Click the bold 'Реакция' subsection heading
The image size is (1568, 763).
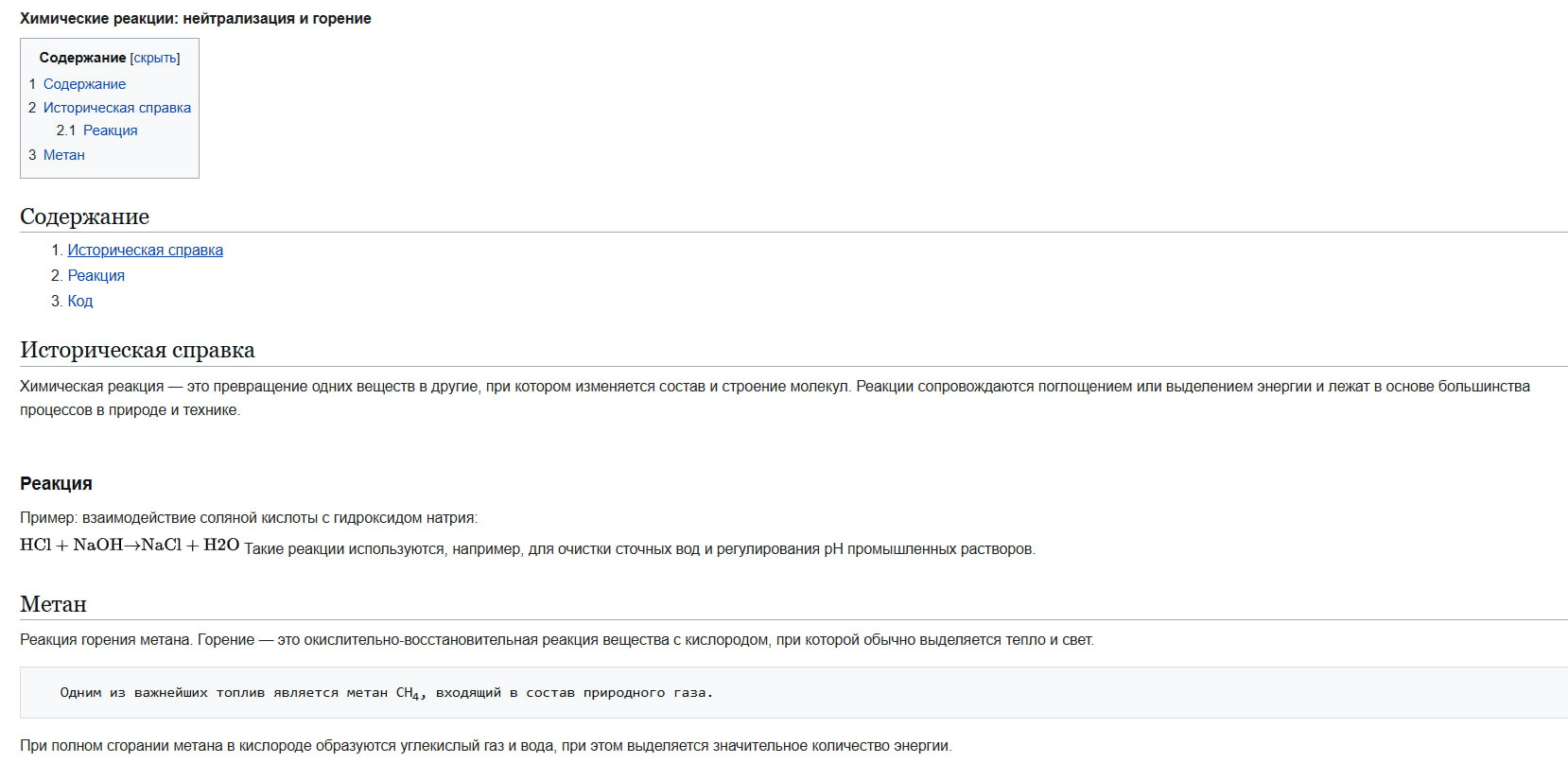coord(56,484)
